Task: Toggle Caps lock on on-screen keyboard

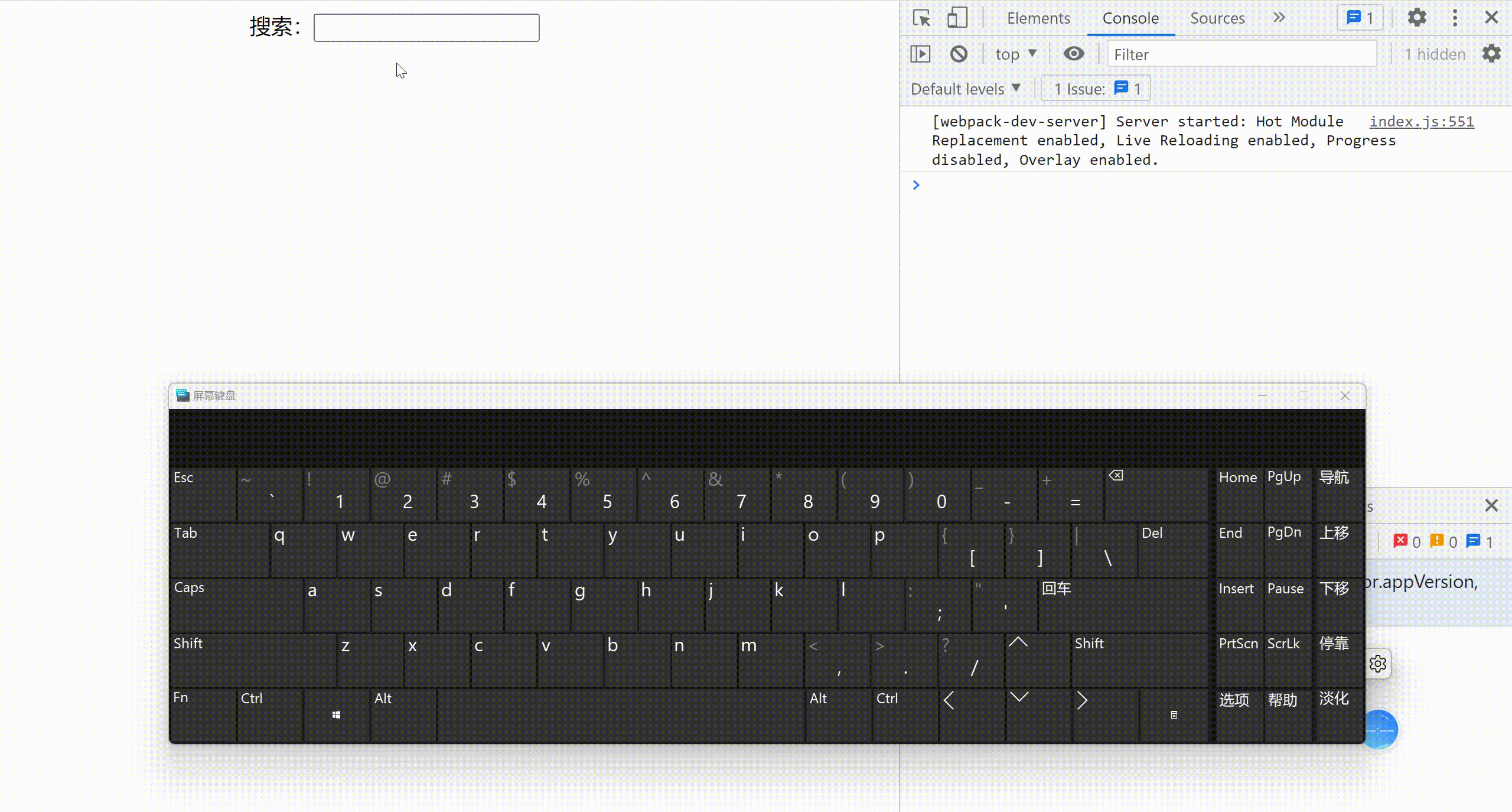Action: point(236,604)
